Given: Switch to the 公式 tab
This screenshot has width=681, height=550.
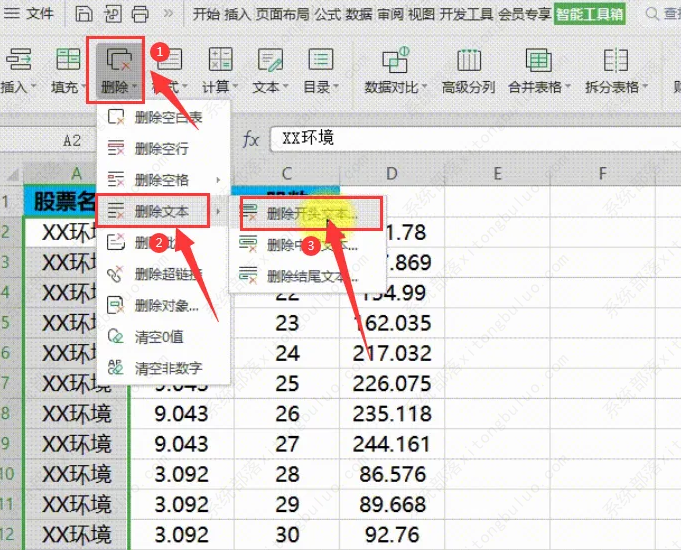Looking at the screenshot, I should pos(327,14).
